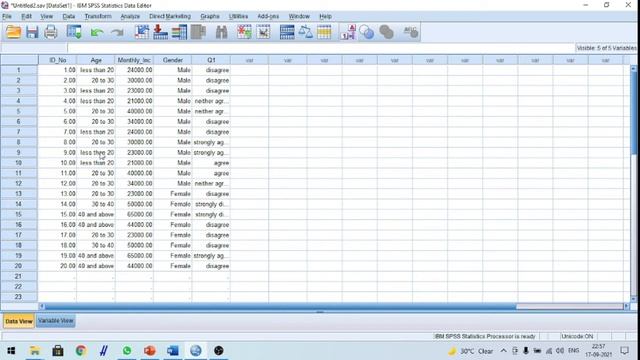Click the Weight cases scale icon

[x=305, y=32]
